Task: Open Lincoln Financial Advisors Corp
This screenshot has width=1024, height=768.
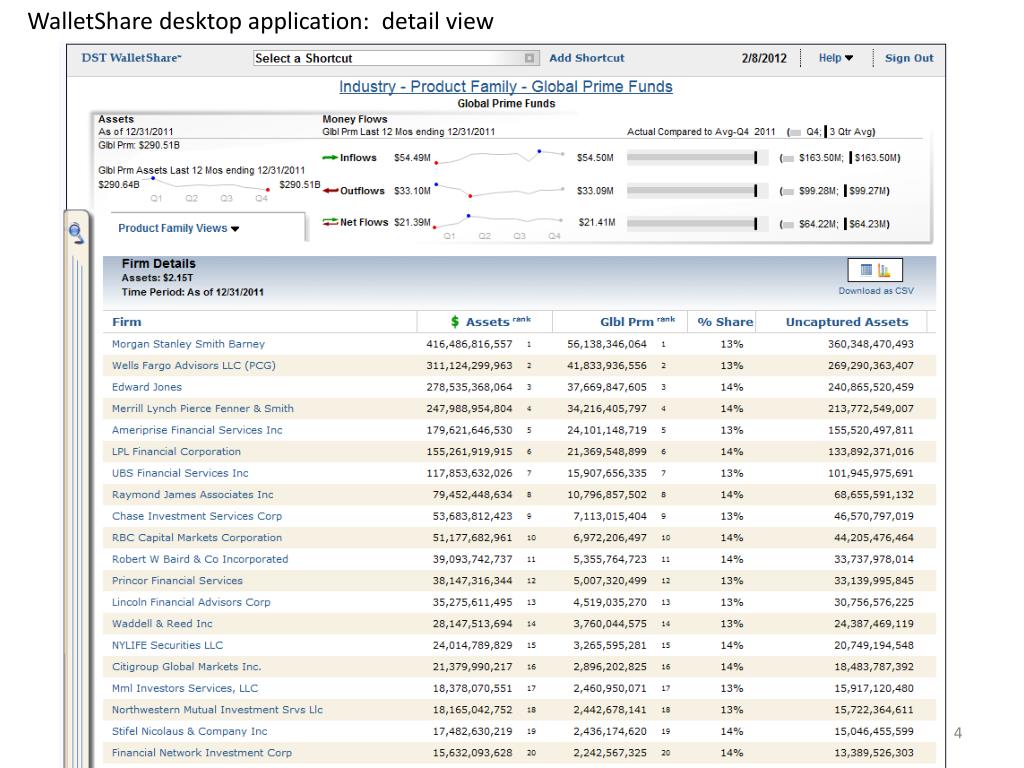Action: point(191,603)
